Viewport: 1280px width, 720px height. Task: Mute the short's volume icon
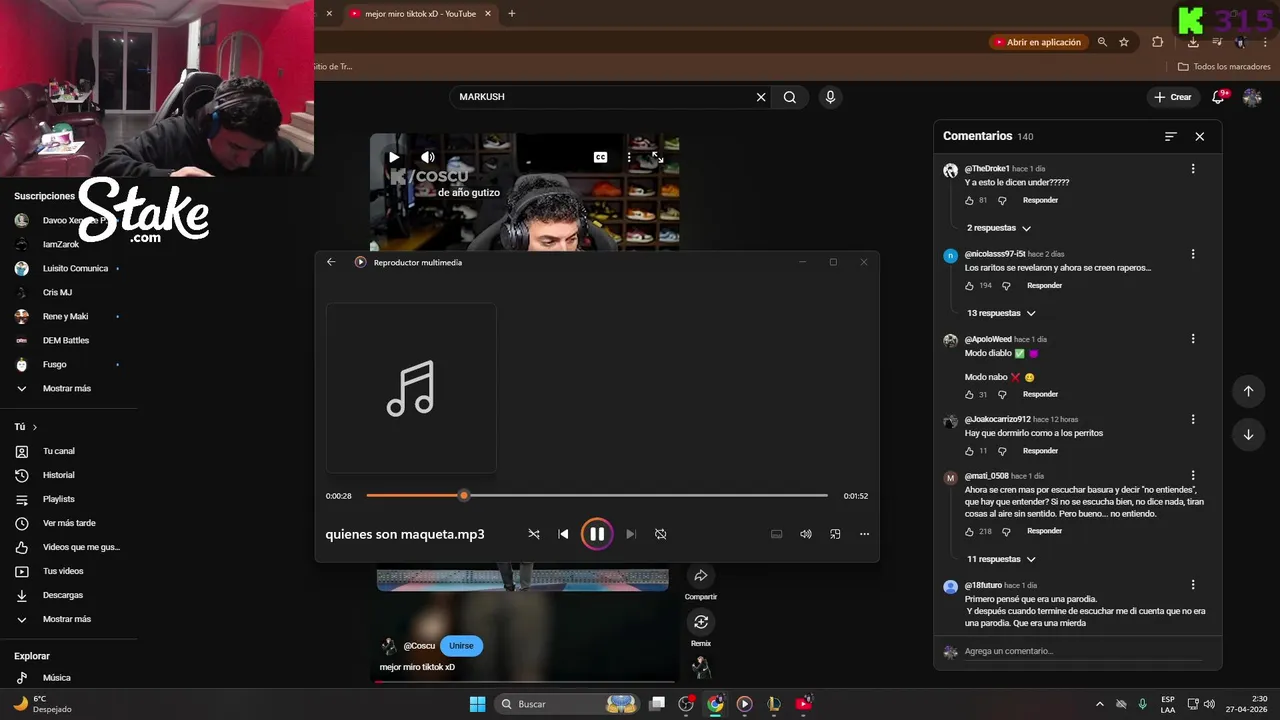[428, 157]
